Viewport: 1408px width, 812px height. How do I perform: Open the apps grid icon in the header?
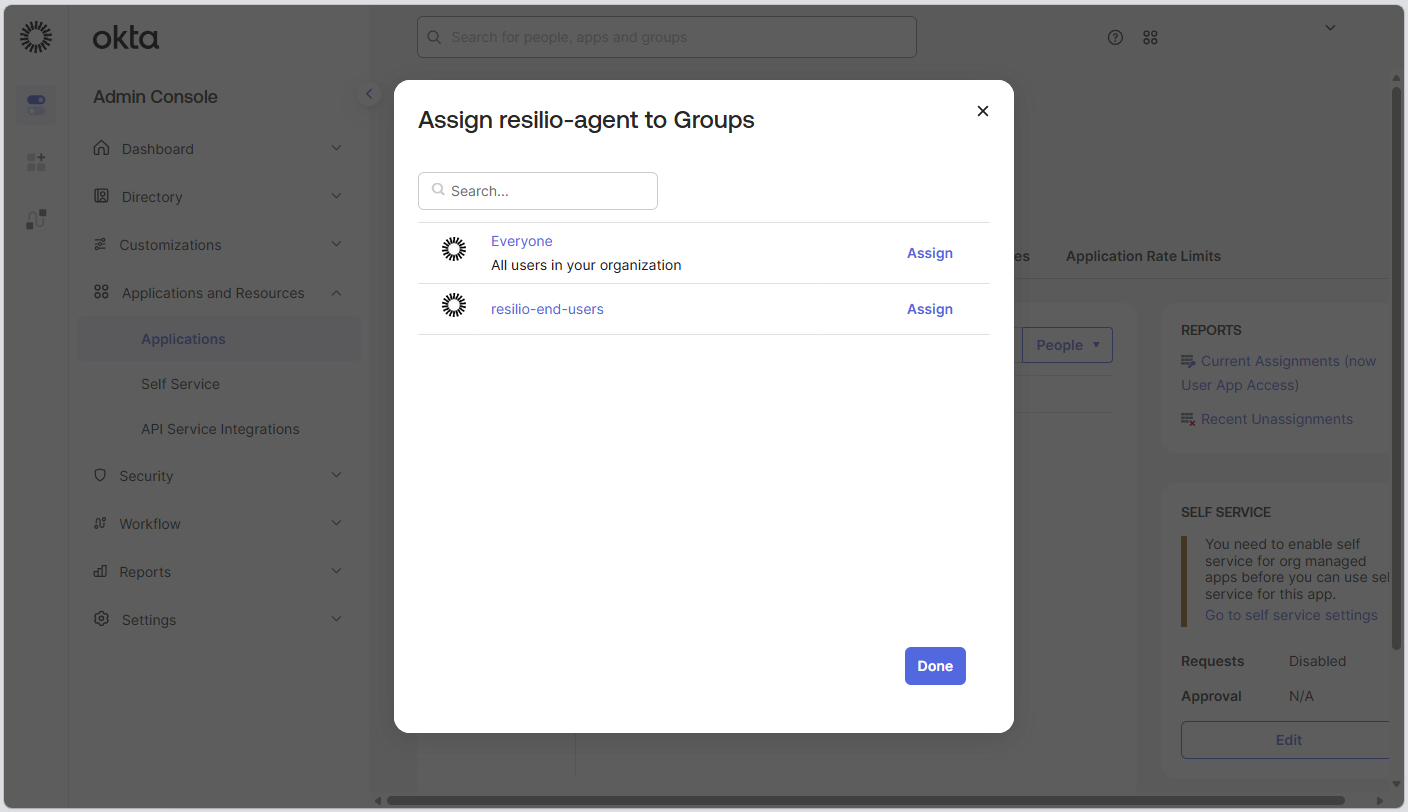click(x=1150, y=37)
